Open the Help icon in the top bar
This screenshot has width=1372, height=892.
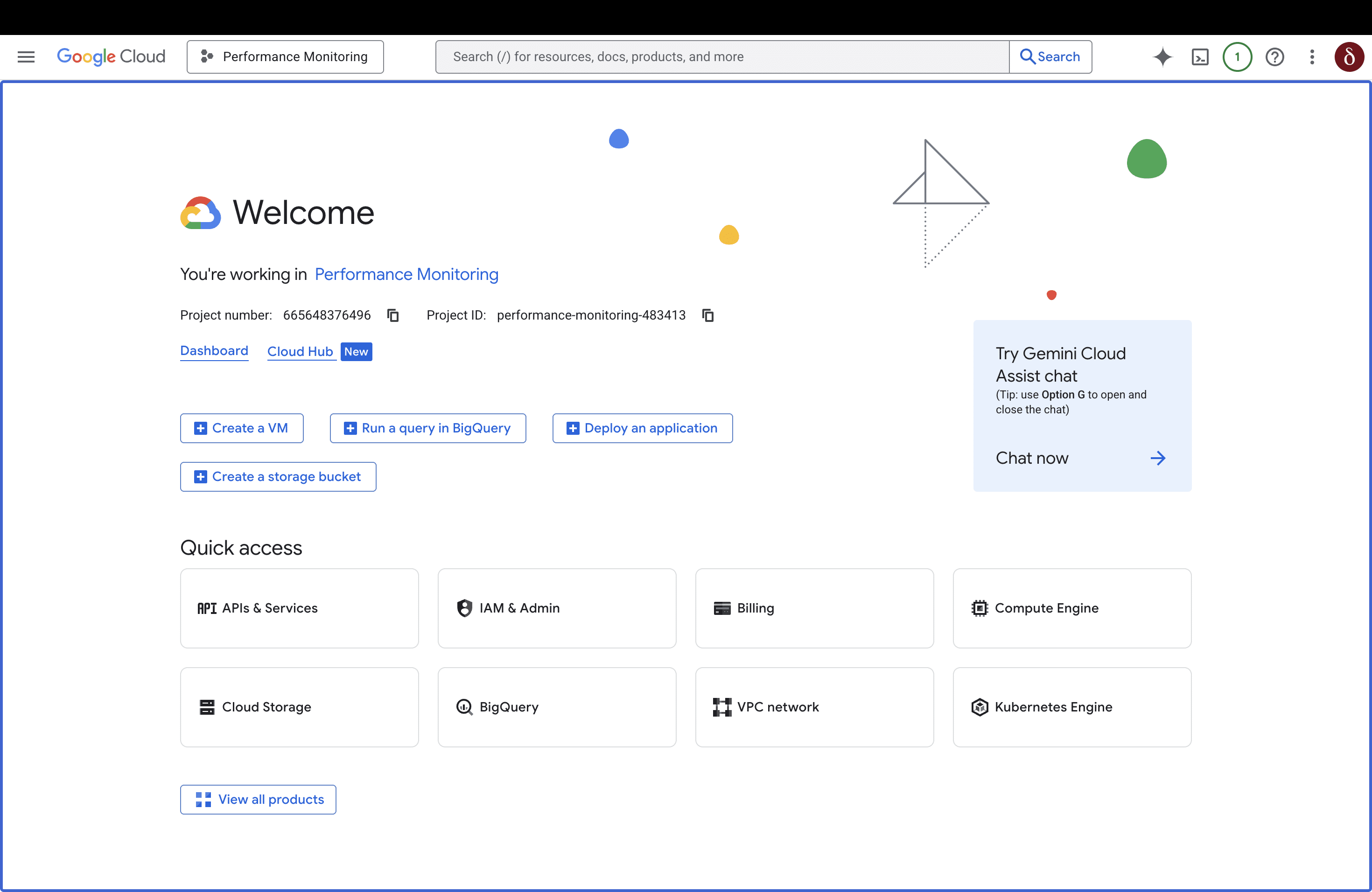click(1274, 56)
